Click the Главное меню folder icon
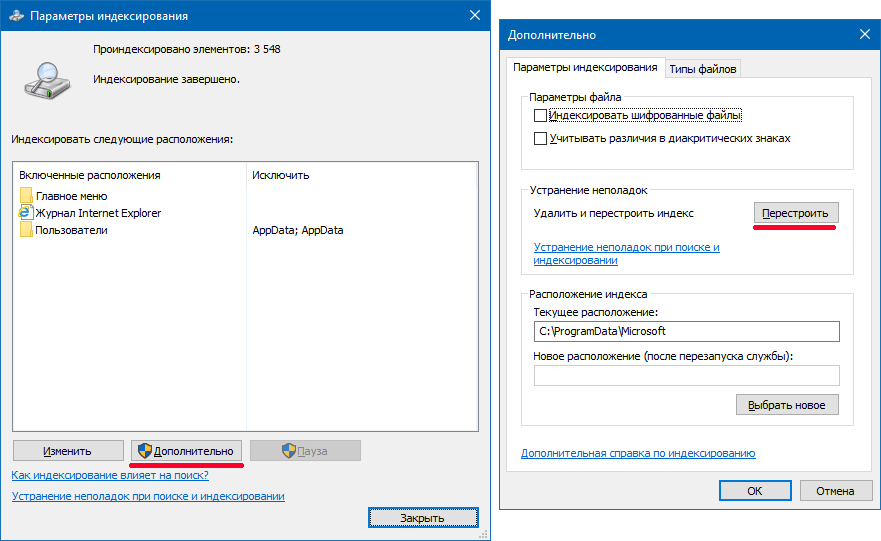The width and height of the screenshot is (881, 541). click(26, 196)
